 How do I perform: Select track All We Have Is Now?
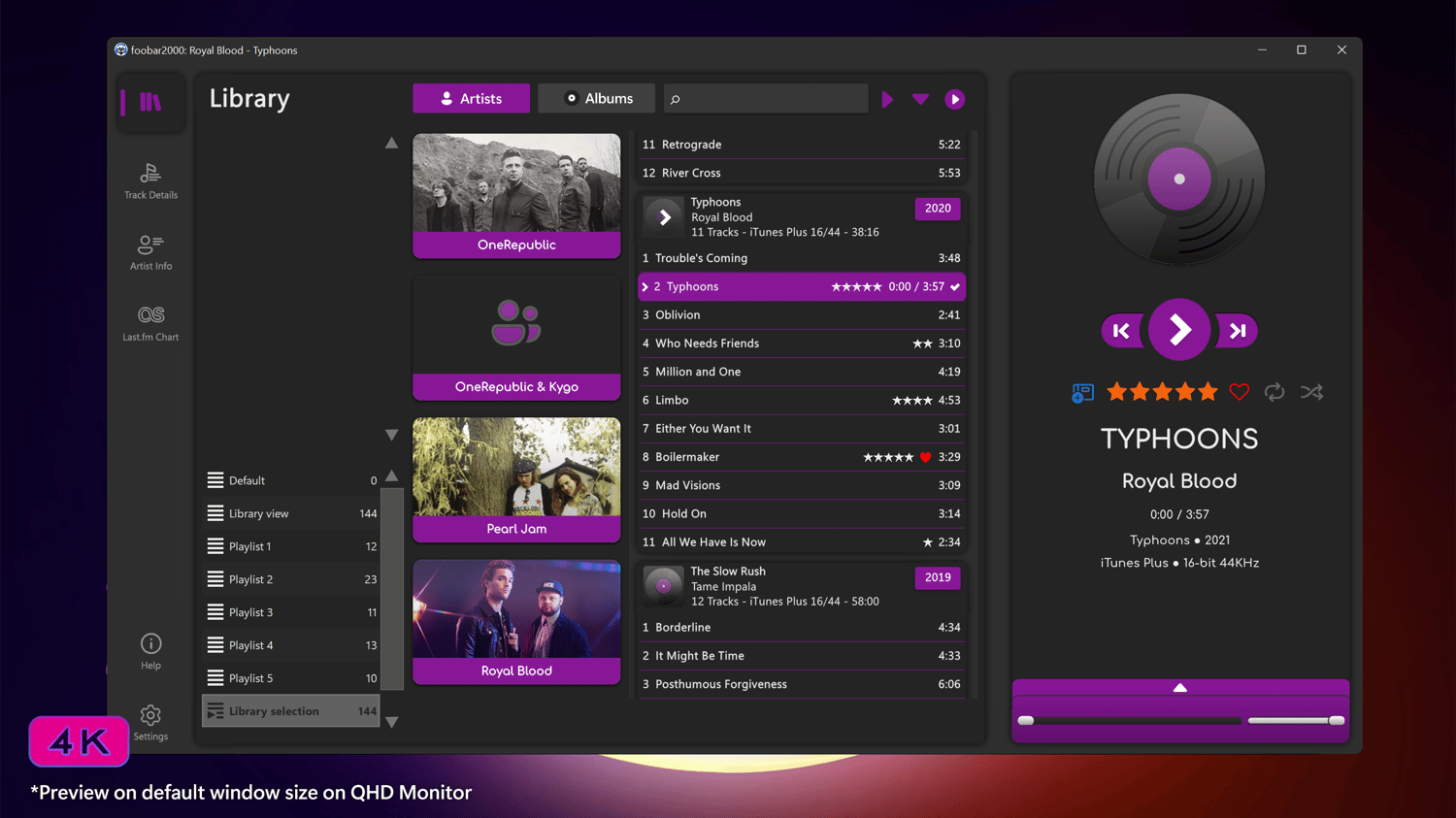tap(802, 542)
